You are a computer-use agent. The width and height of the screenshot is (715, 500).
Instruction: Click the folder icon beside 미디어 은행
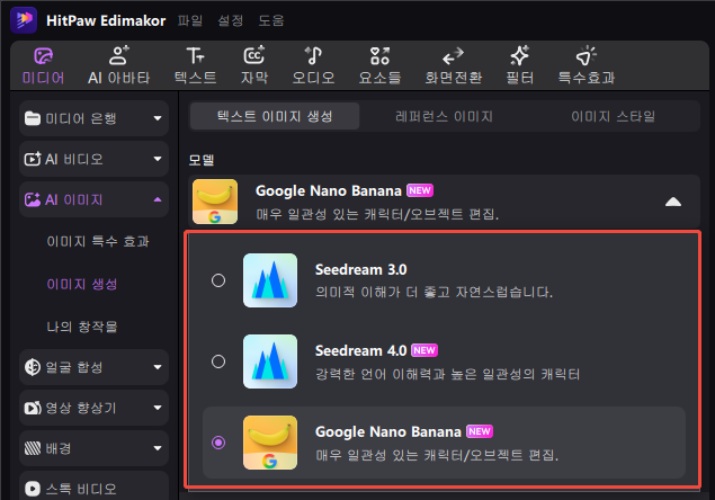[x=32, y=119]
